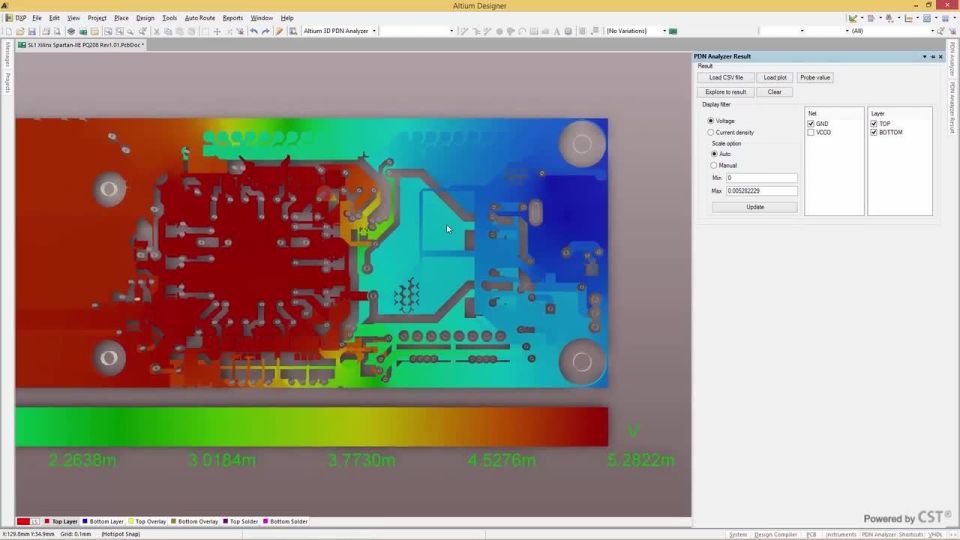Open the Design Compiler status bar panel button
This screenshot has height=540, width=960.
tap(775, 534)
